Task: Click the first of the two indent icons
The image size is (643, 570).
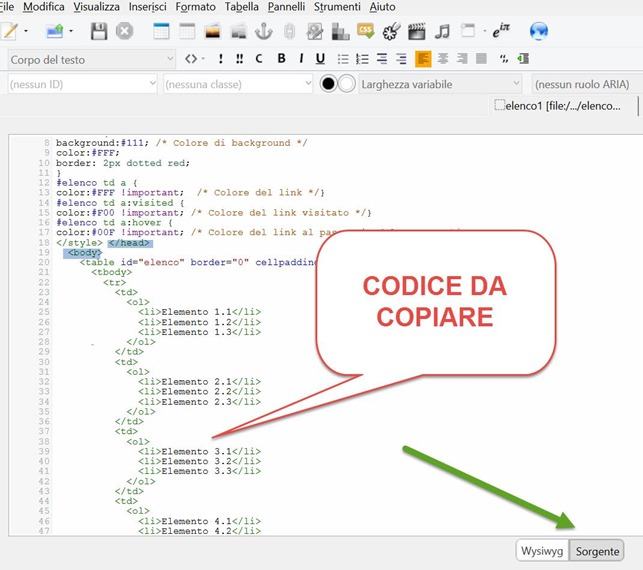Action: (382, 59)
